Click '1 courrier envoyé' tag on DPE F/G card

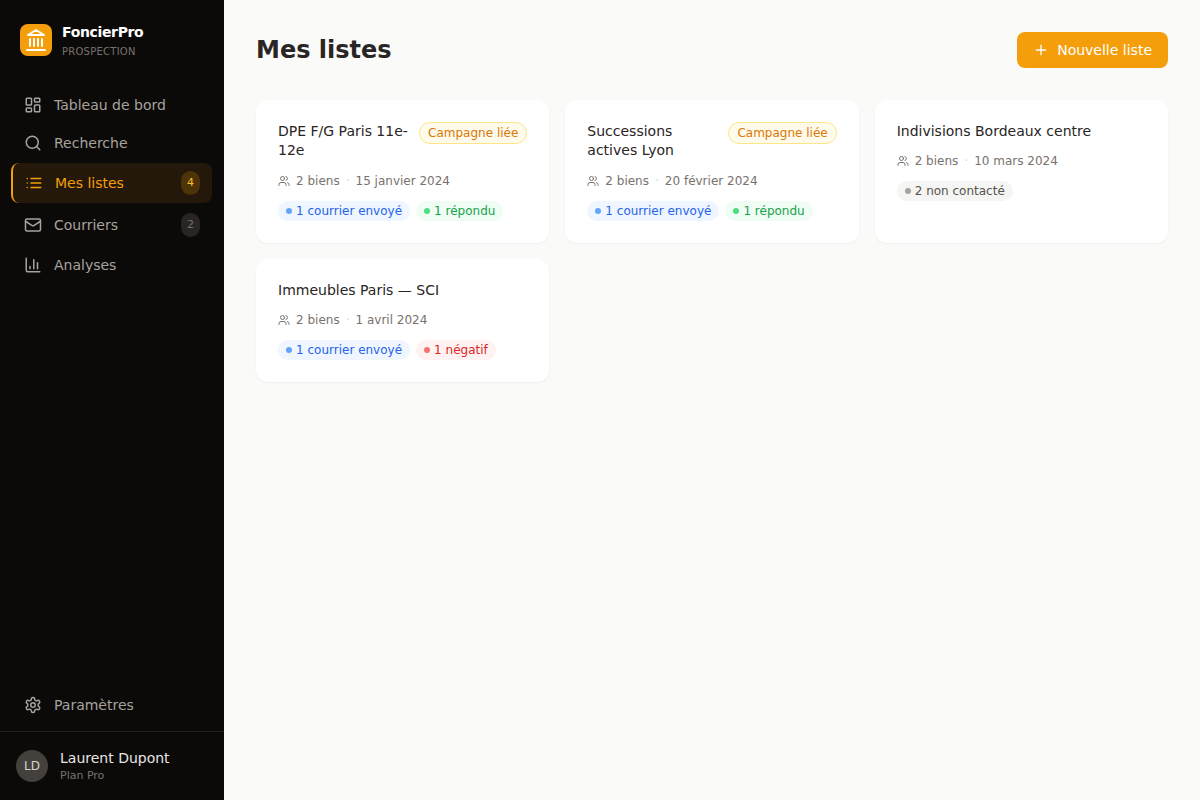pos(344,211)
